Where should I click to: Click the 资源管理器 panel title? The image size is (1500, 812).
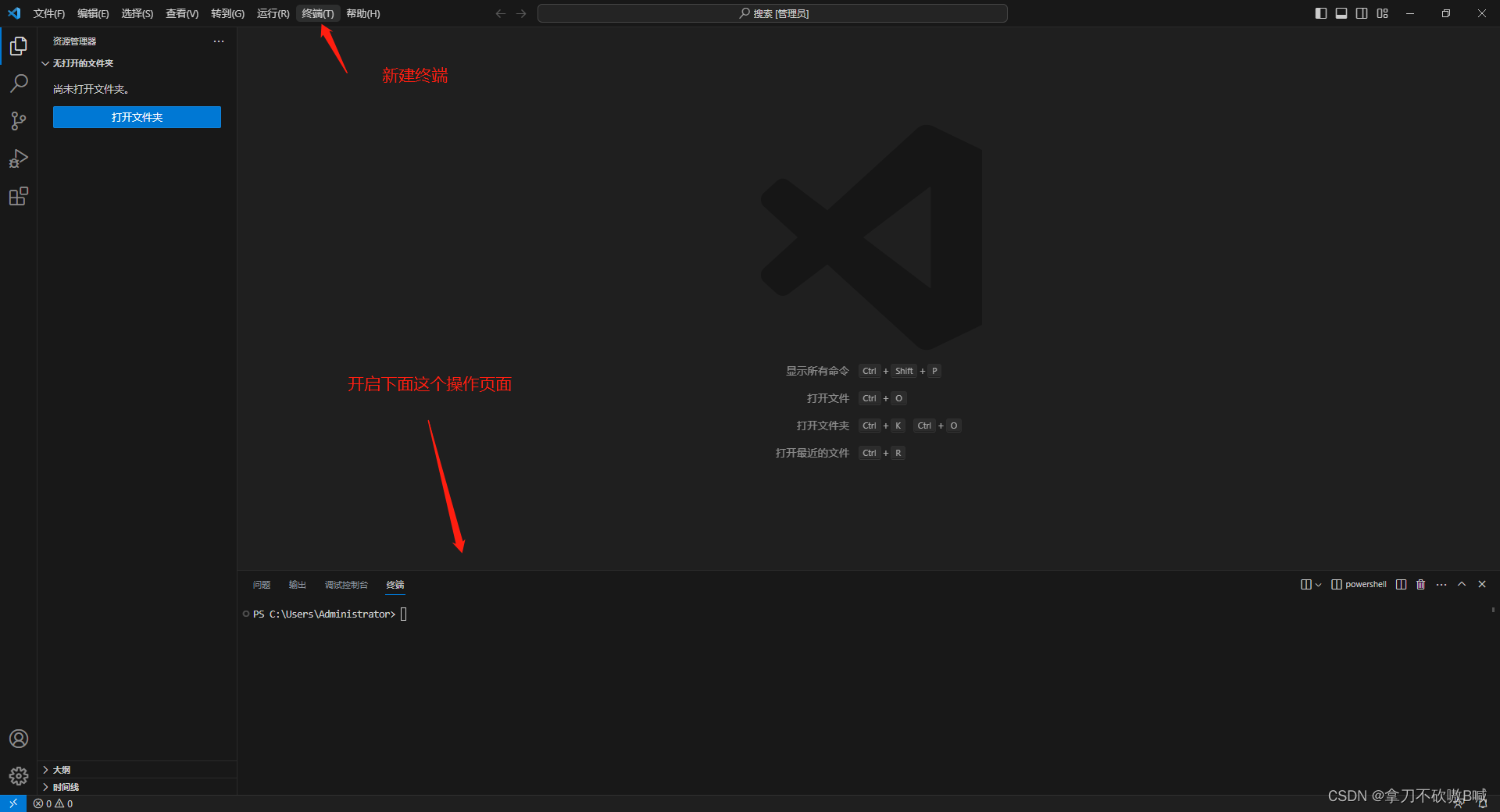click(x=74, y=41)
